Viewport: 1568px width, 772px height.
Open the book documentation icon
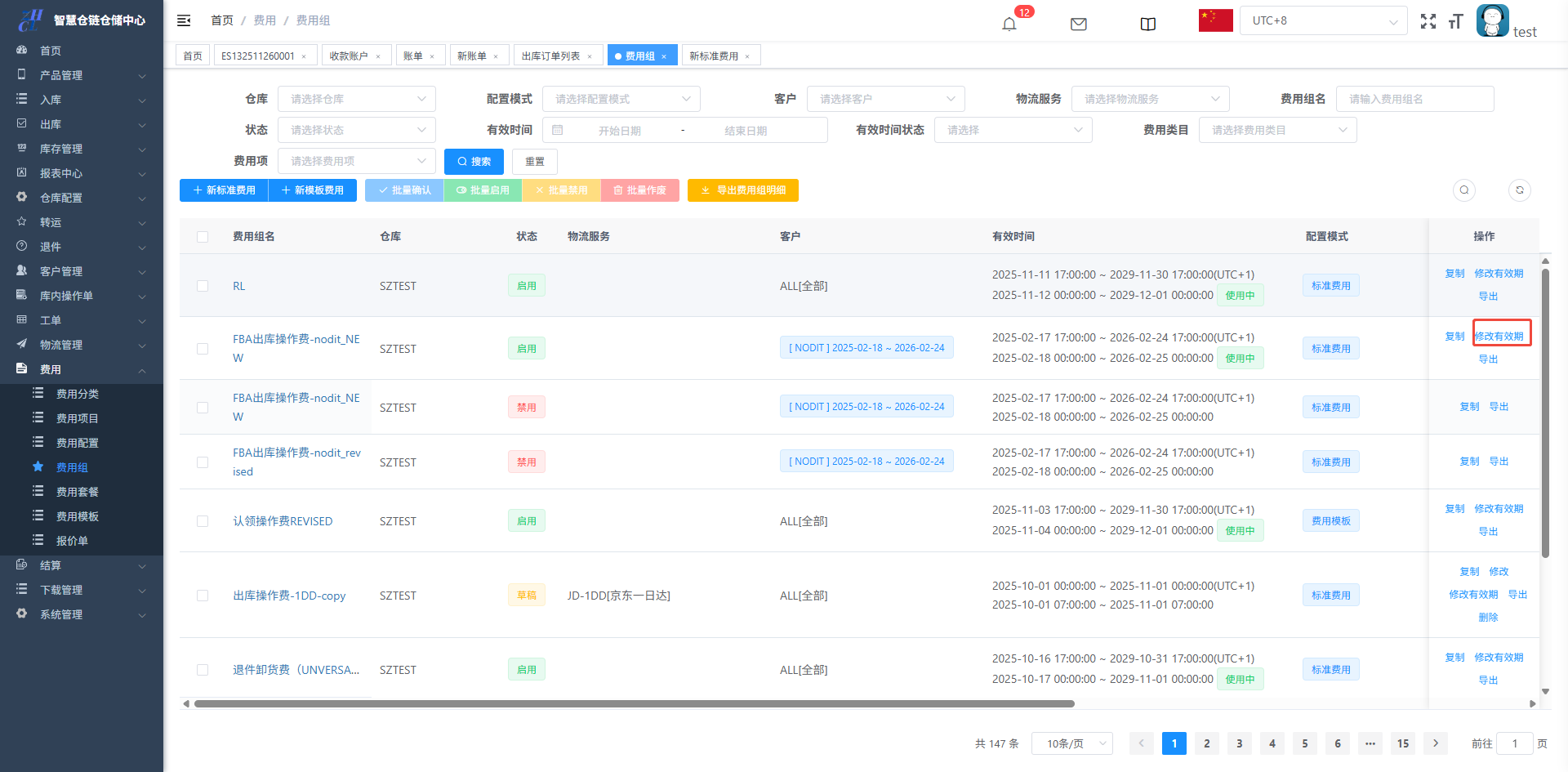(x=1147, y=24)
